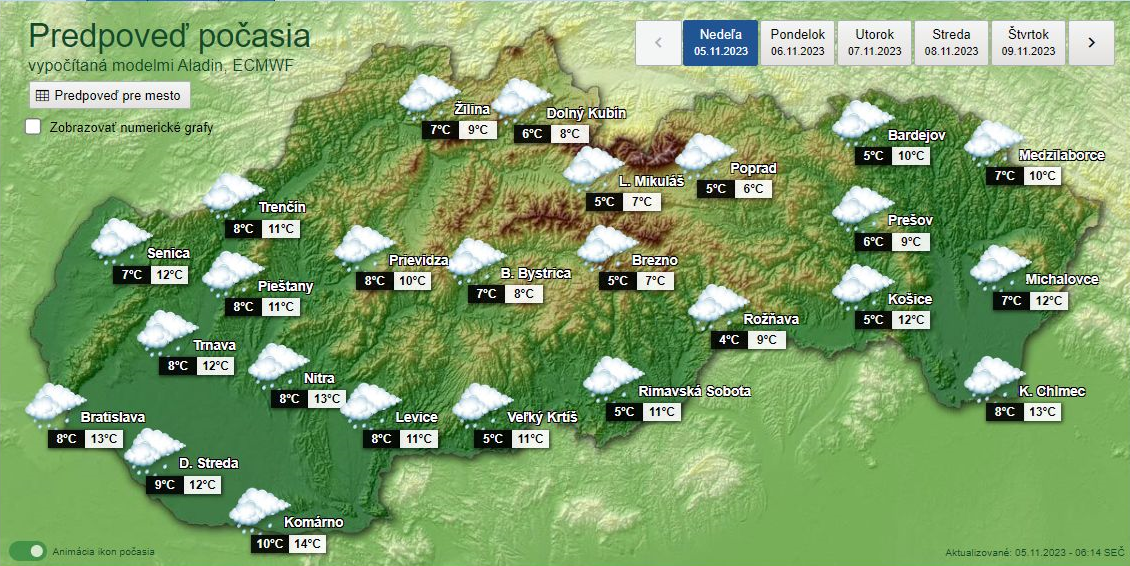
Task: Enable the Zobrazovať numerické grafy checkbox
Action: [34, 127]
